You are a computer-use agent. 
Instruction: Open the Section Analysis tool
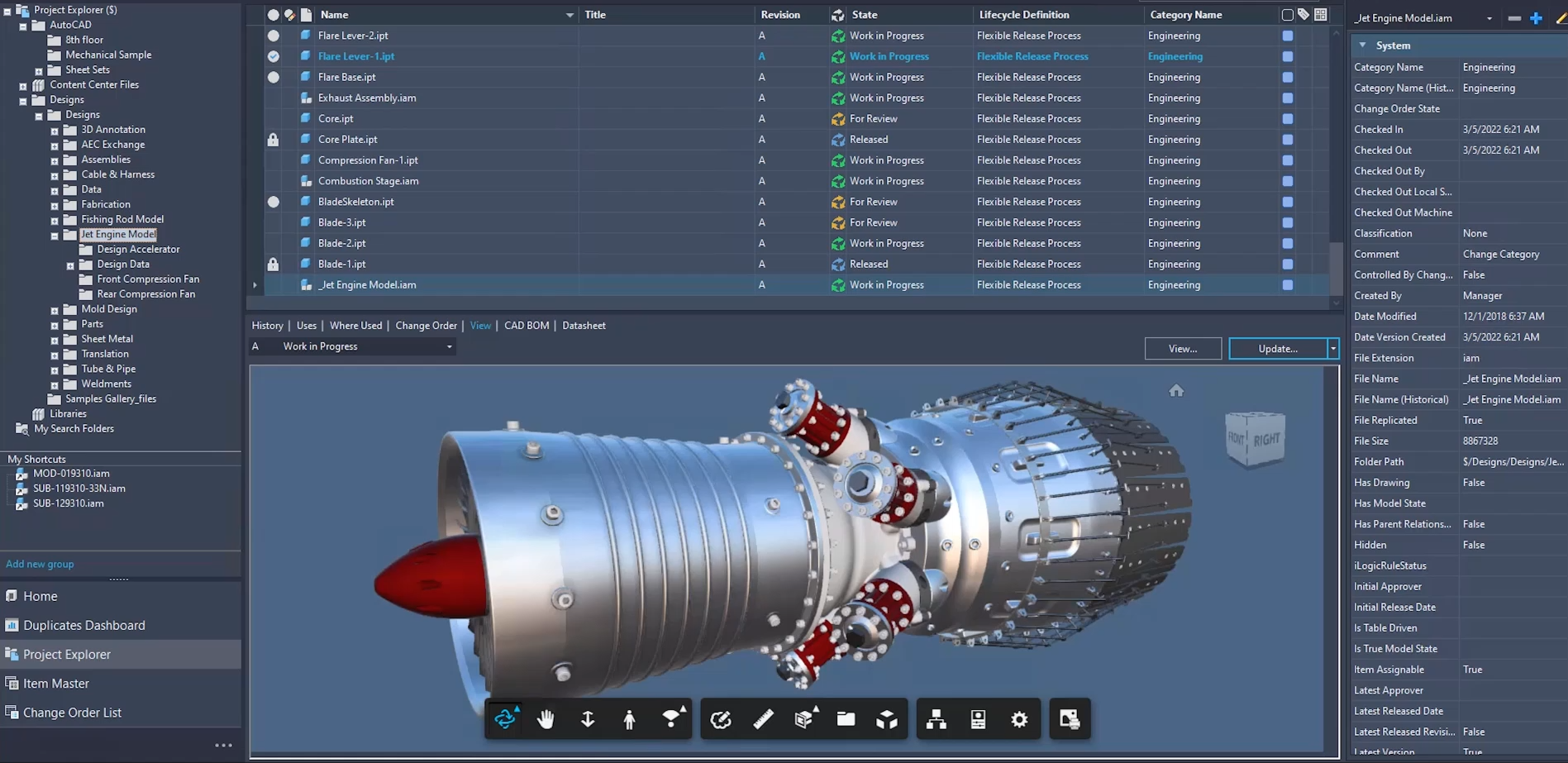tap(805, 718)
